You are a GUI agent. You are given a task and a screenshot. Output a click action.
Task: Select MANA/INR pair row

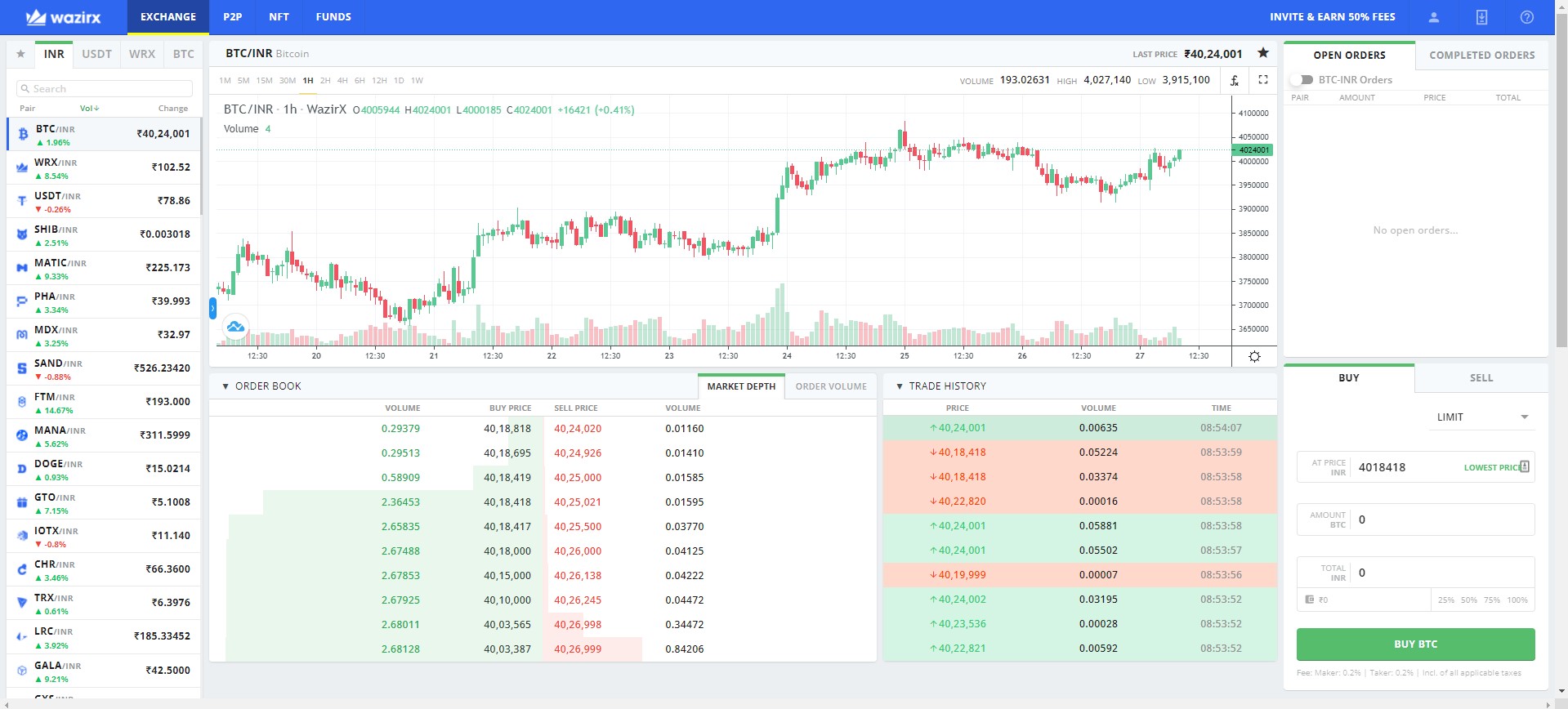click(104, 436)
